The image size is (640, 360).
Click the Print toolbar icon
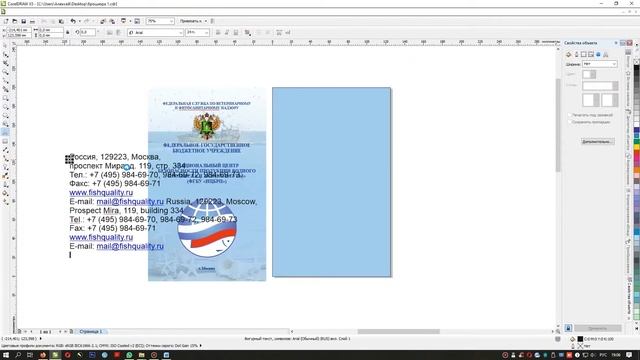point(33,21)
